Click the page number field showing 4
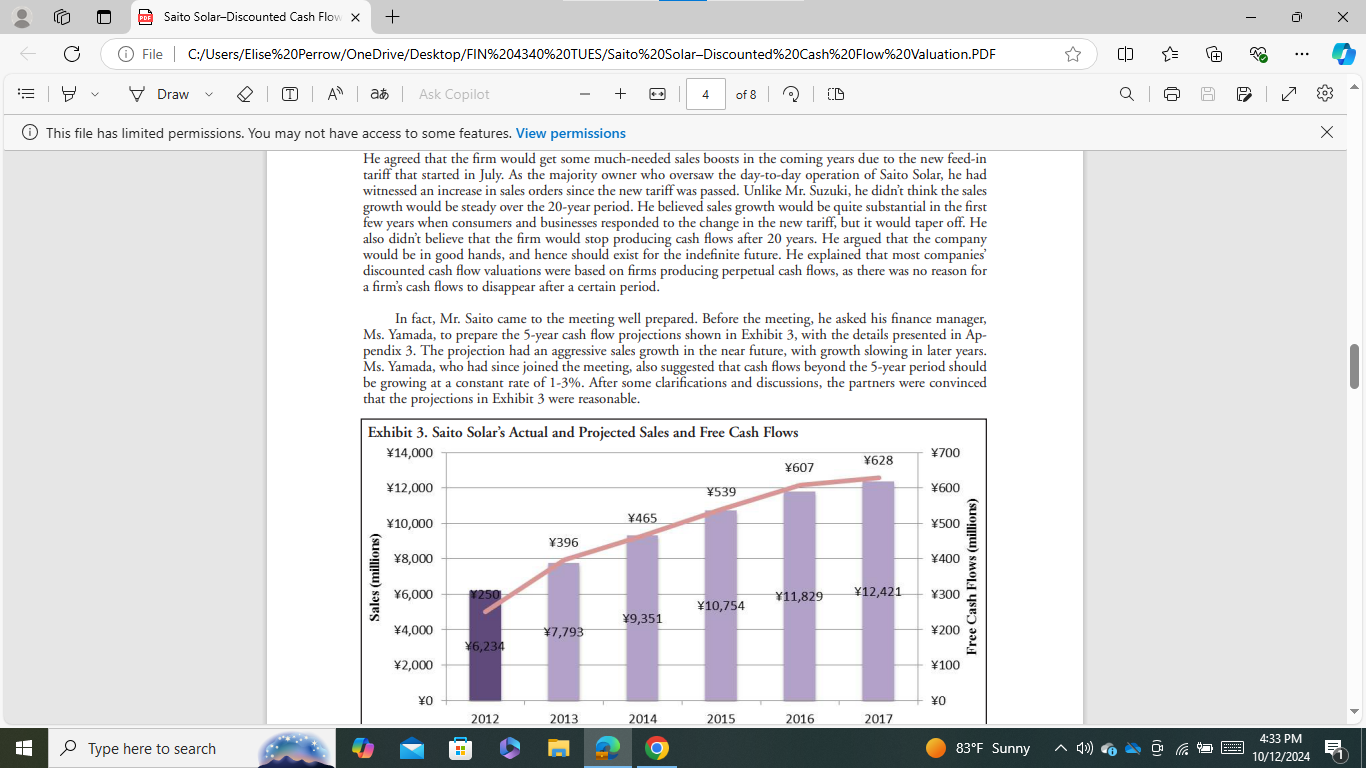The image size is (1366, 768). [x=704, y=93]
